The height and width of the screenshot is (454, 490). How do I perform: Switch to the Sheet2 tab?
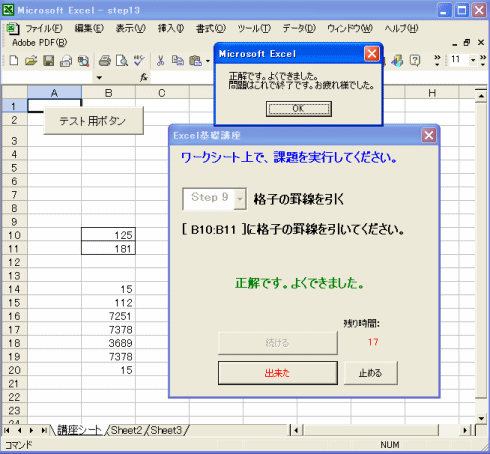click(x=126, y=430)
